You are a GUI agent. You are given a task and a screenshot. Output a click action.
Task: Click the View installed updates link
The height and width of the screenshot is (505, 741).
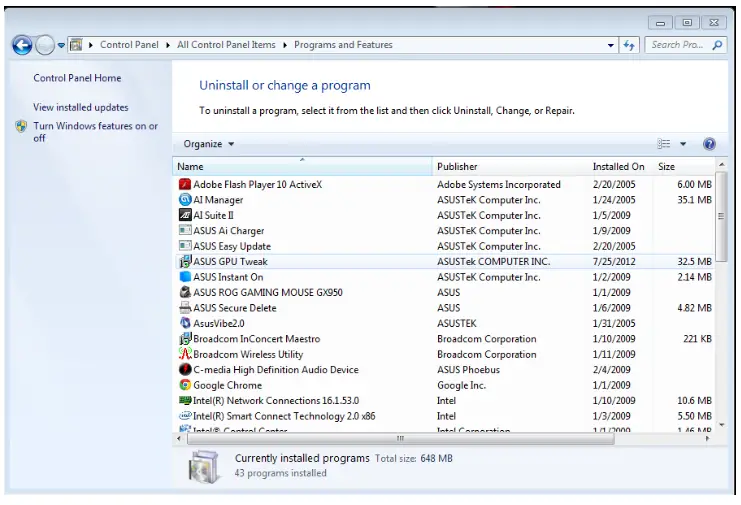point(80,107)
